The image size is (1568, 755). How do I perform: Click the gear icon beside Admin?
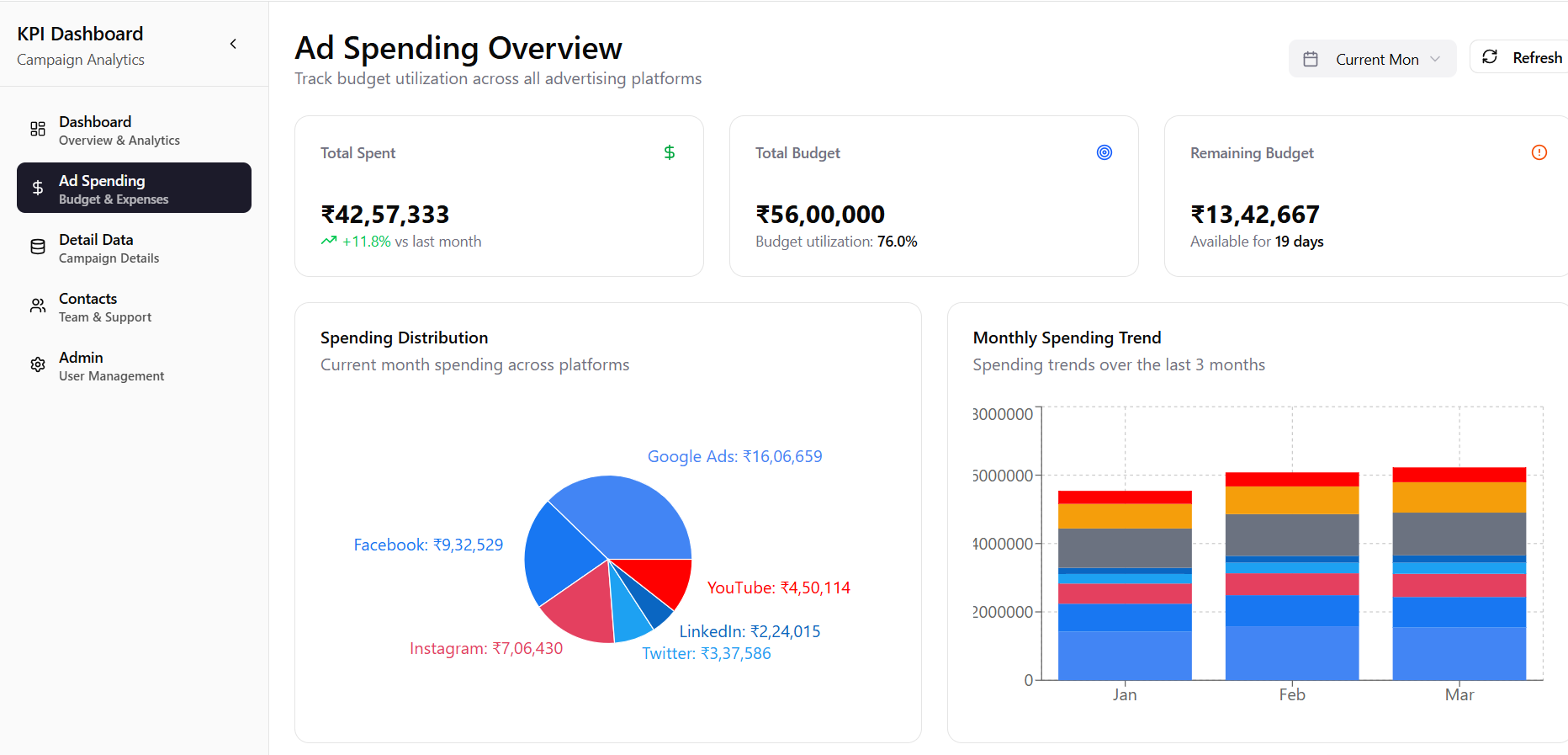tap(38, 364)
